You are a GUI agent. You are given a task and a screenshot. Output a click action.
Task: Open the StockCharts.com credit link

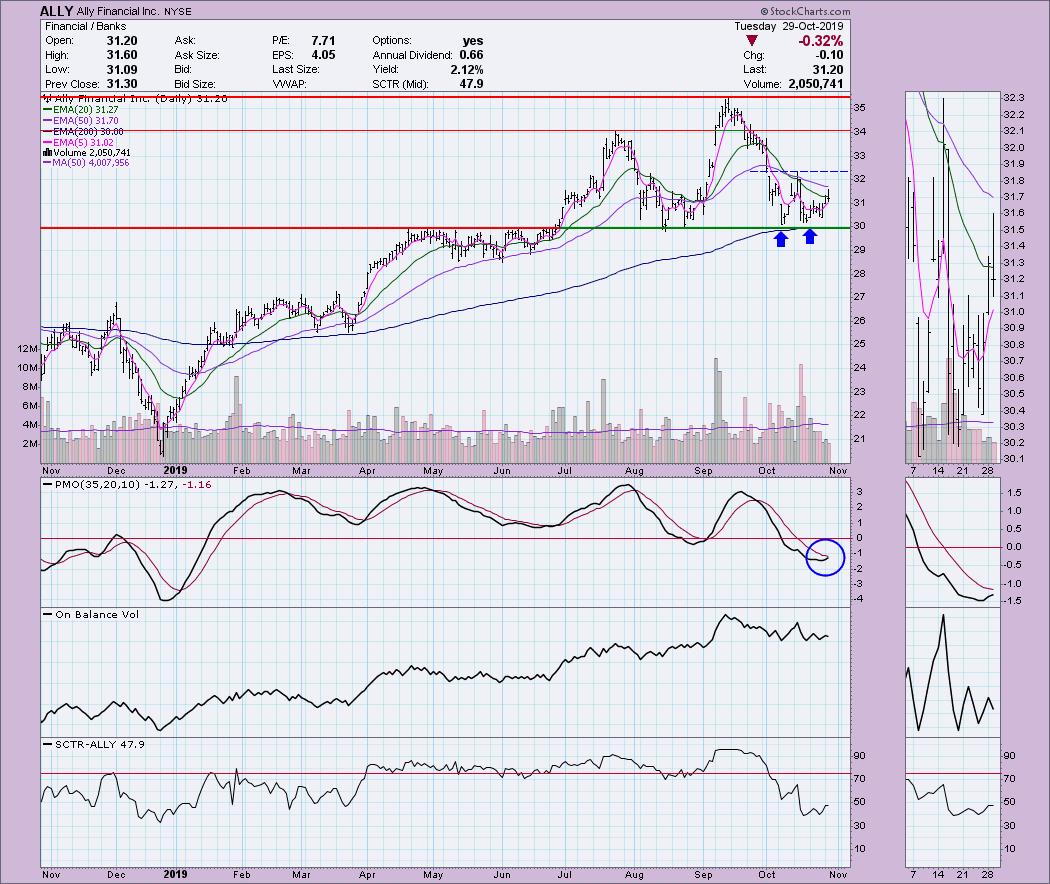[x=806, y=11]
